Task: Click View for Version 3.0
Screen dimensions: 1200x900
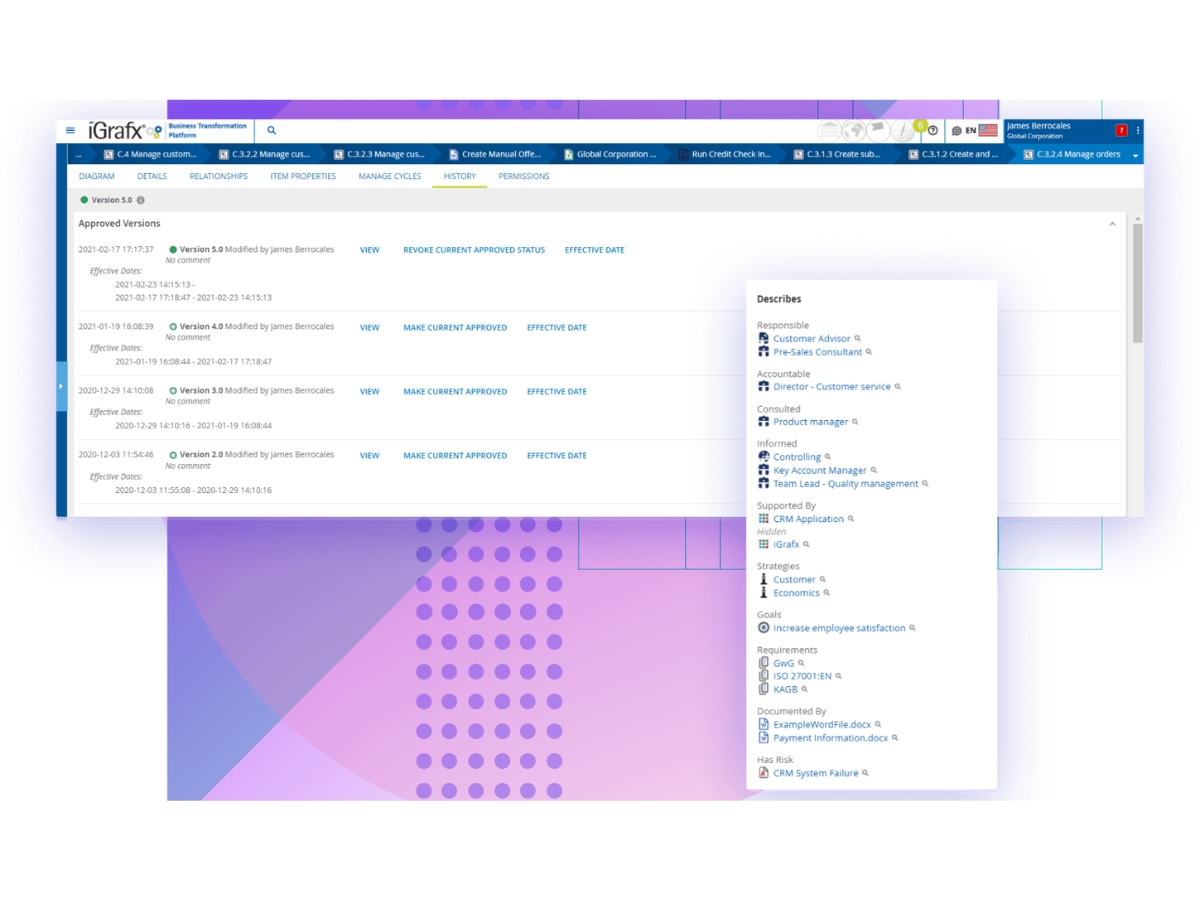Action: 370,391
